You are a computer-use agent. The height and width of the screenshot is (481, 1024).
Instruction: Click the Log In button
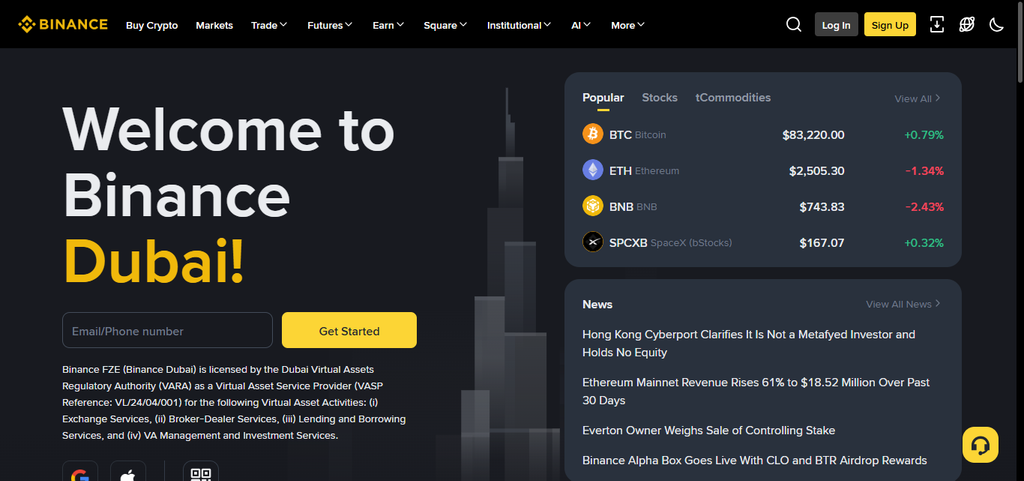point(836,25)
